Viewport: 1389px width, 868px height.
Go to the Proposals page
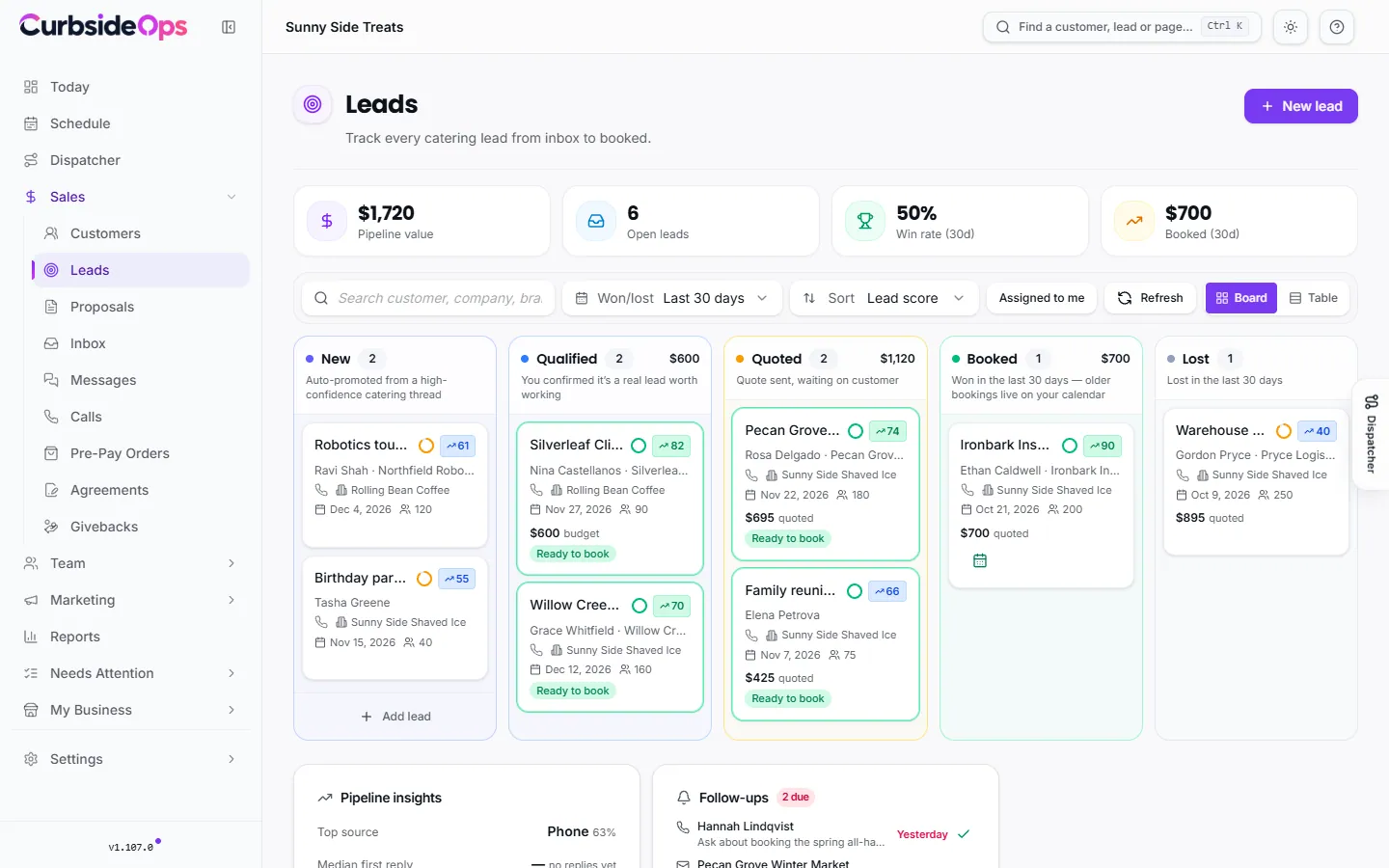141,307
